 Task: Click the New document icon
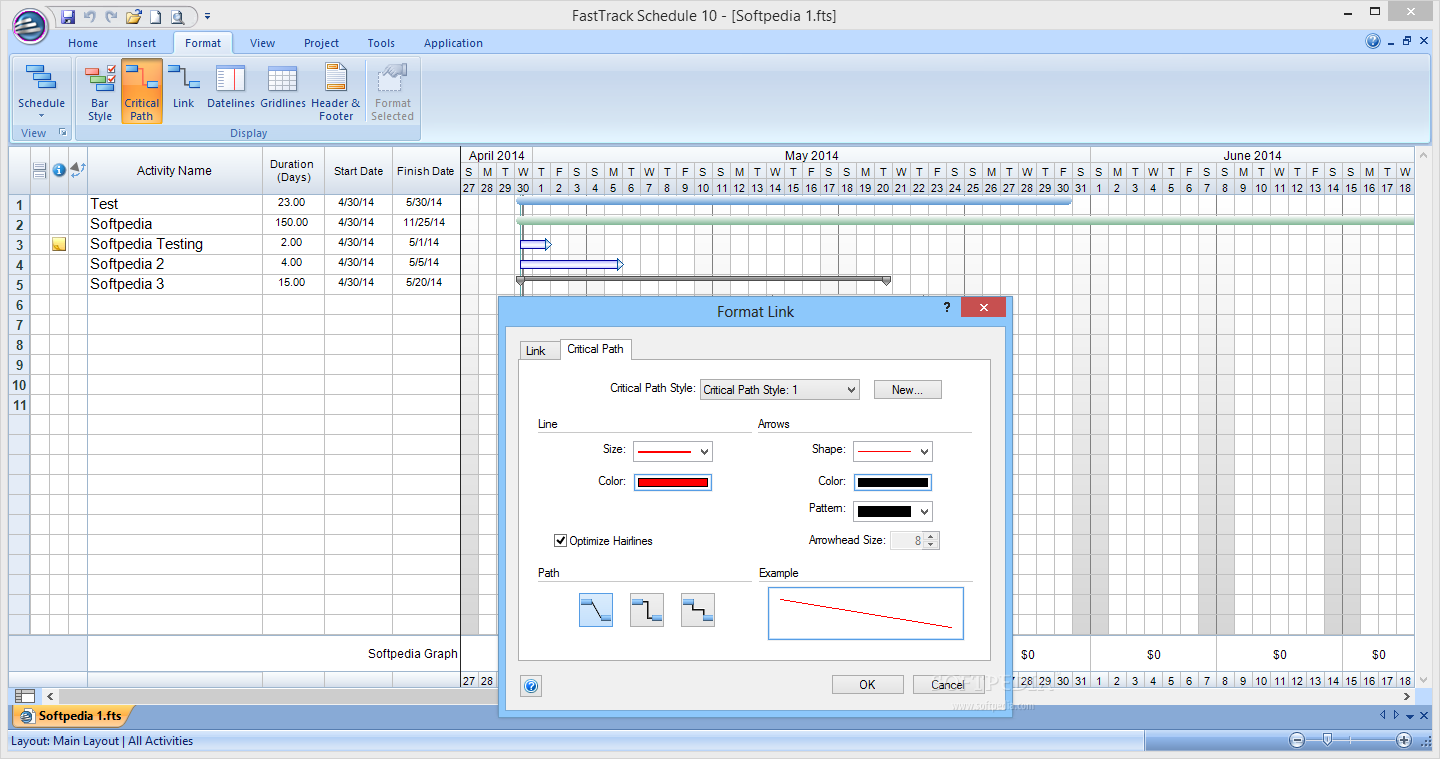pos(155,16)
